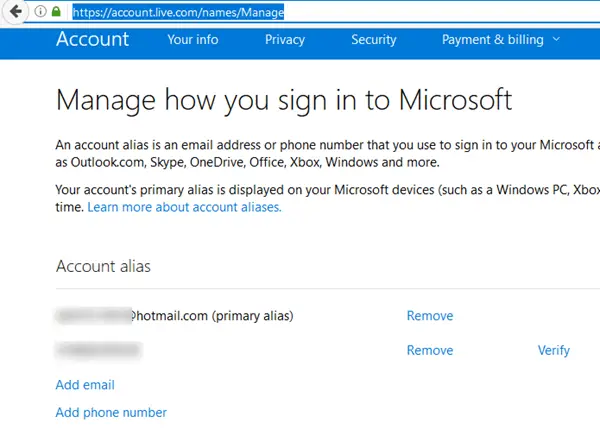The height and width of the screenshot is (448, 600).
Task: Click the browser back arrow button
Action: (x=16, y=13)
